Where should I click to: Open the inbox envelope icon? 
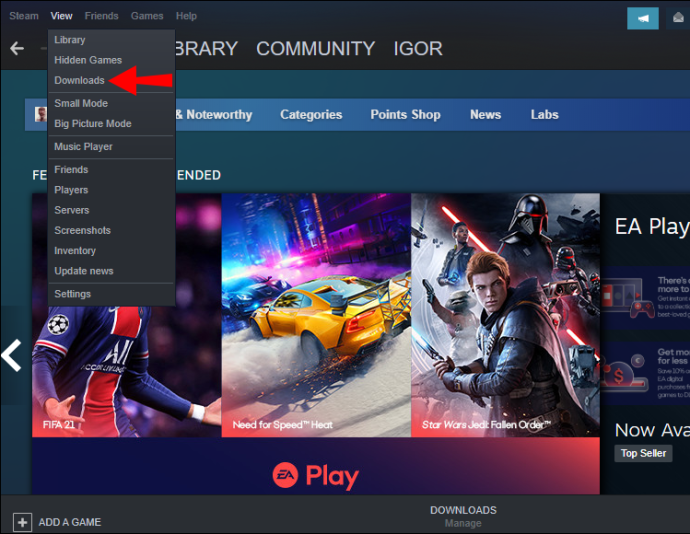(678, 18)
